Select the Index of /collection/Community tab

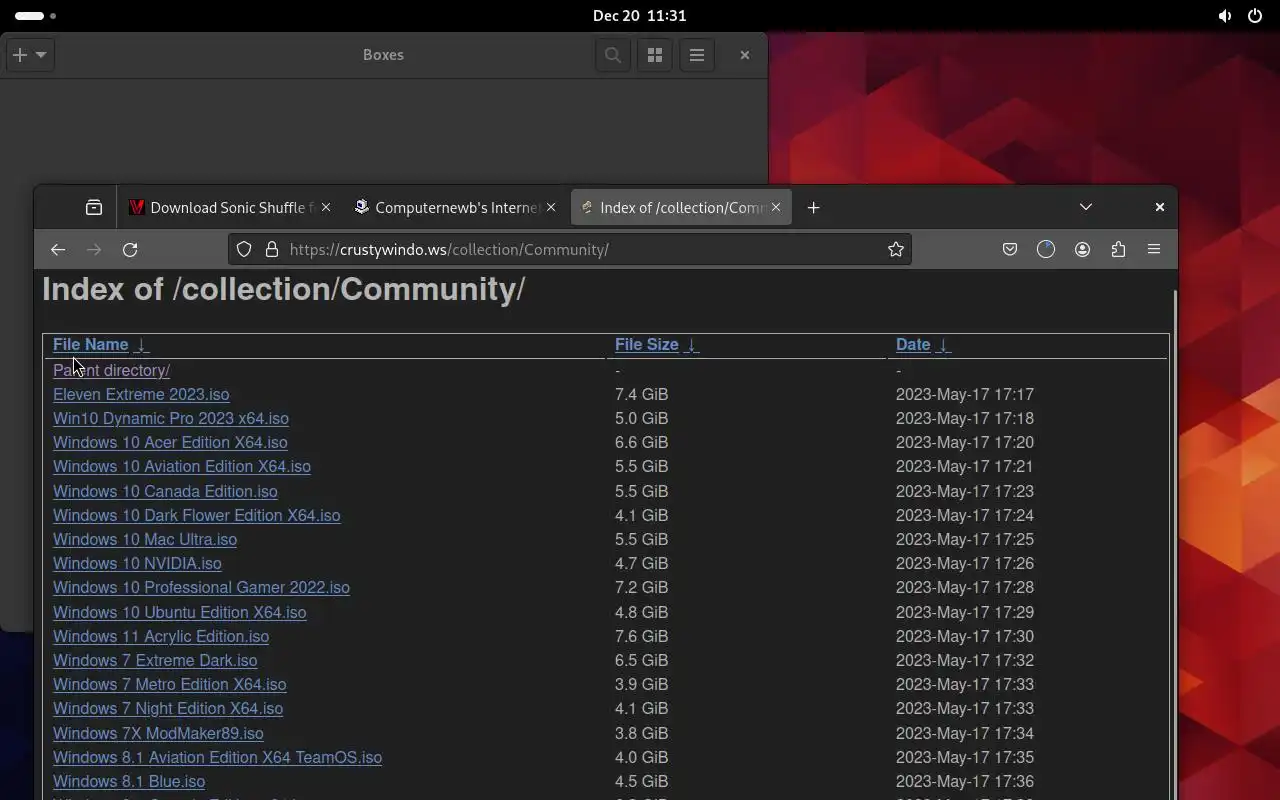[682, 207]
